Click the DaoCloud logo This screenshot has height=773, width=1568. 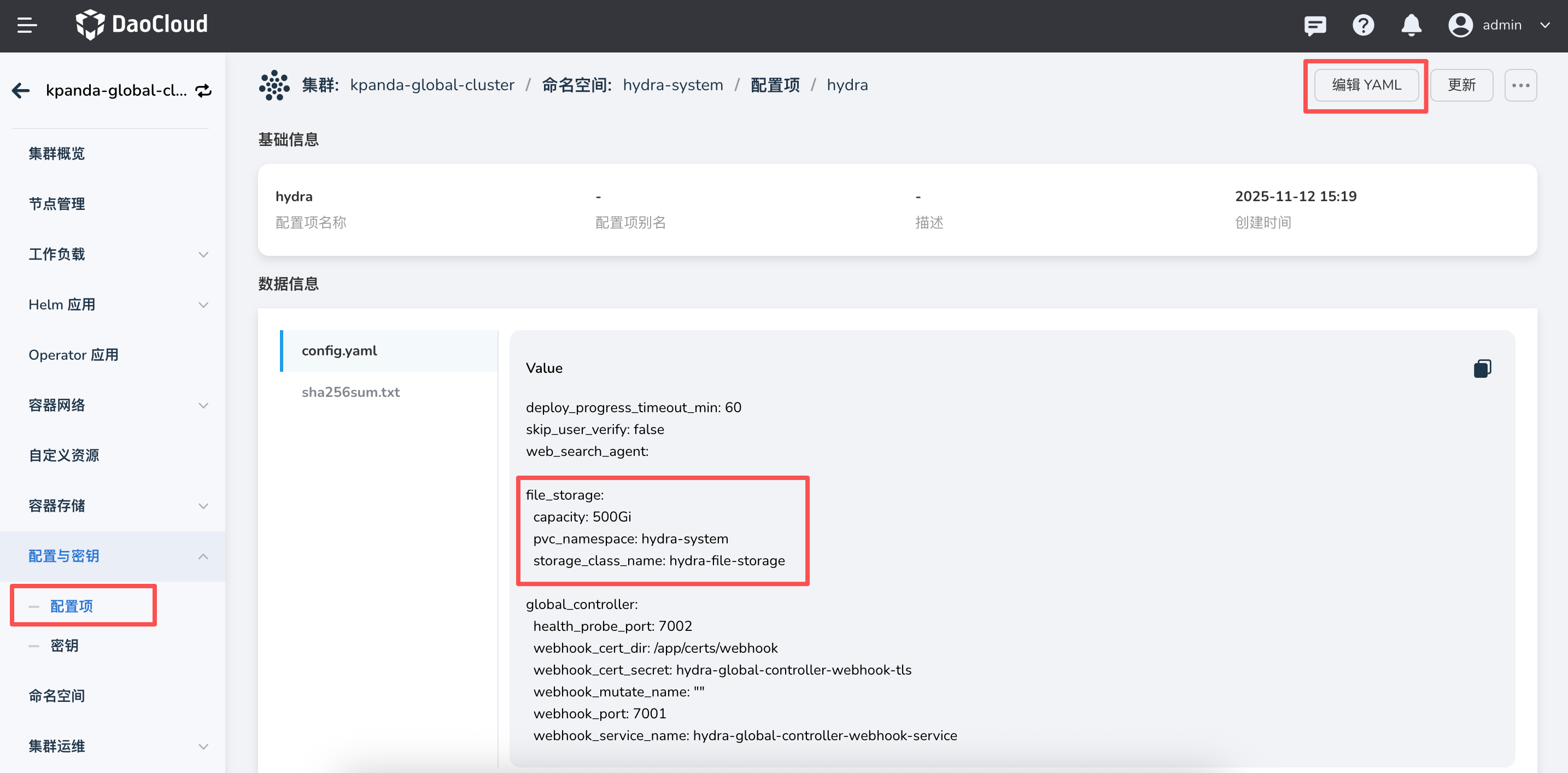coord(141,25)
